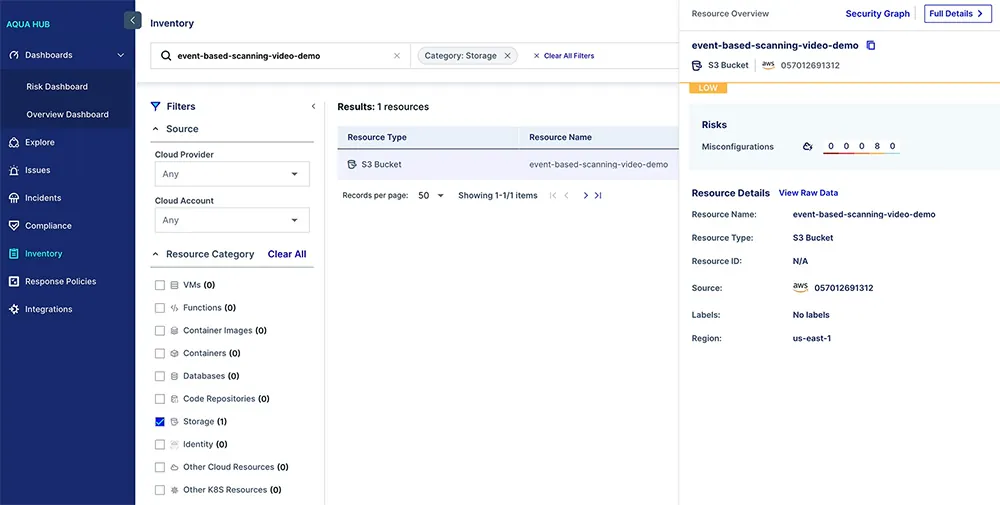Screen dimensions: 1000x505
Task: Click the Full Details button
Action: (x=958, y=13)
